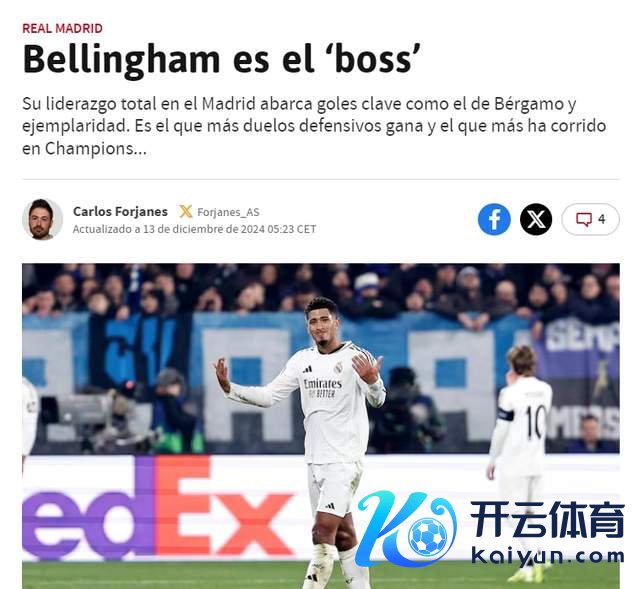
Task: Click the Kaiyun K logo watermark
Action: (x=406, y=529)
